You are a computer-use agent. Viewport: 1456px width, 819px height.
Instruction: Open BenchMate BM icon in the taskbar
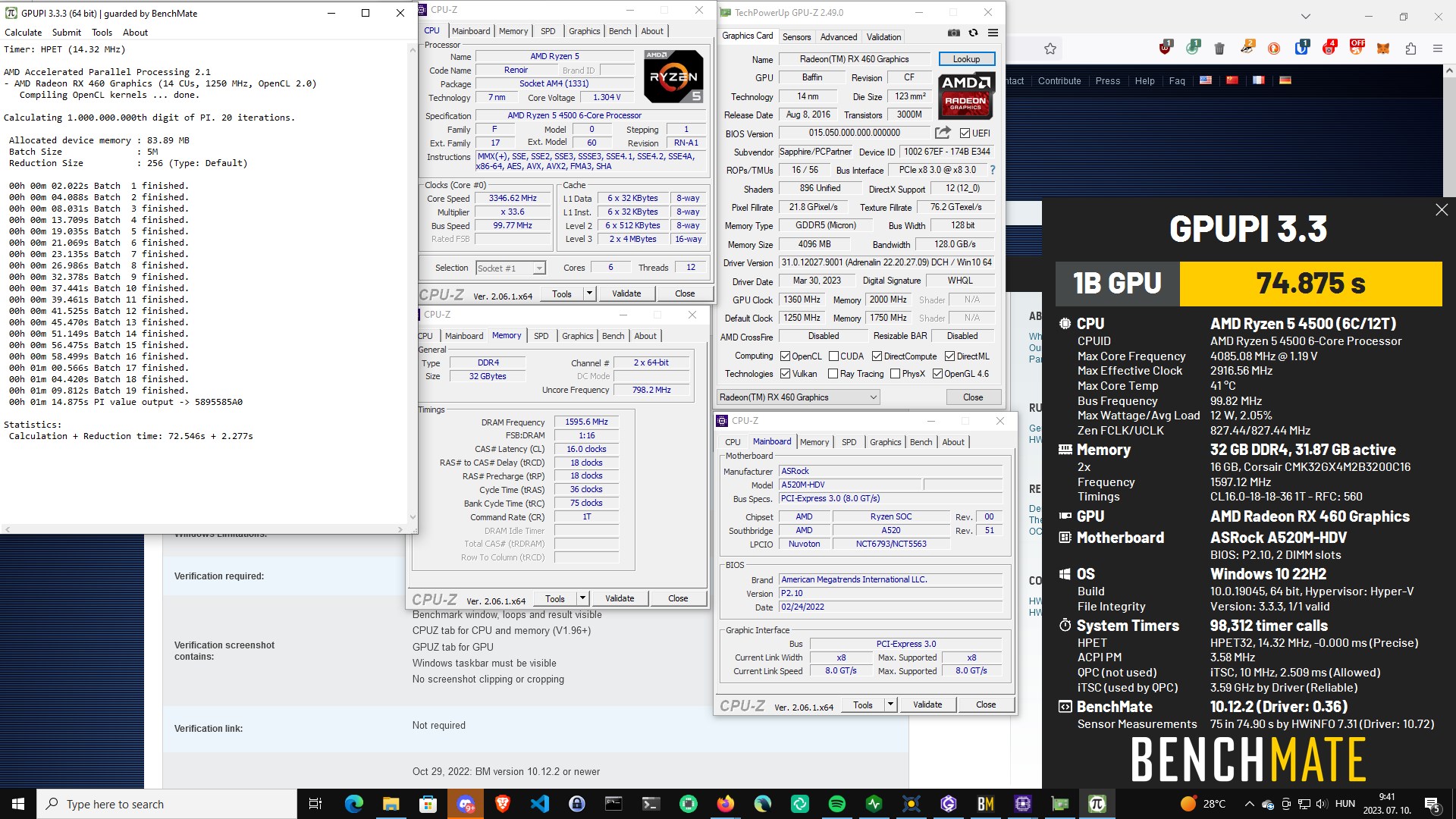[x=986, y=804]
